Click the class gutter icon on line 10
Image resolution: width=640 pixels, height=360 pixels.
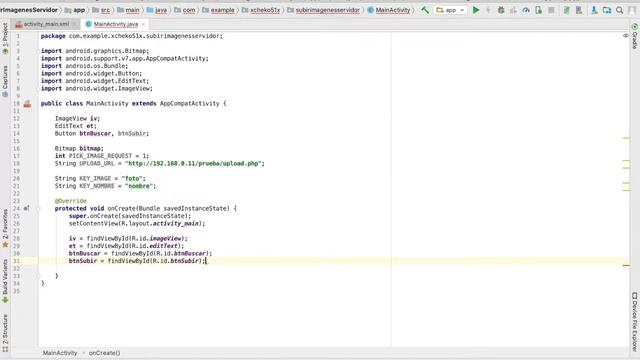[27, 104]
